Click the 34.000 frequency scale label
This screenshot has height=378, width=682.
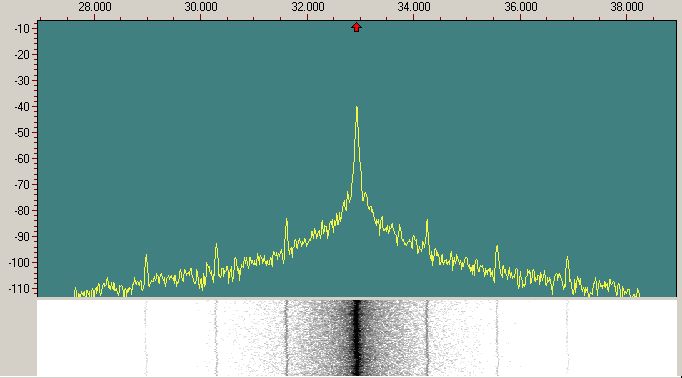tap(414, 7)
